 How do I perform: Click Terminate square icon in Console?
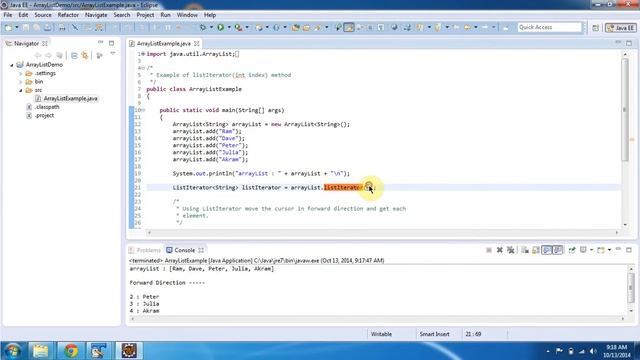[x=489, y=250]
